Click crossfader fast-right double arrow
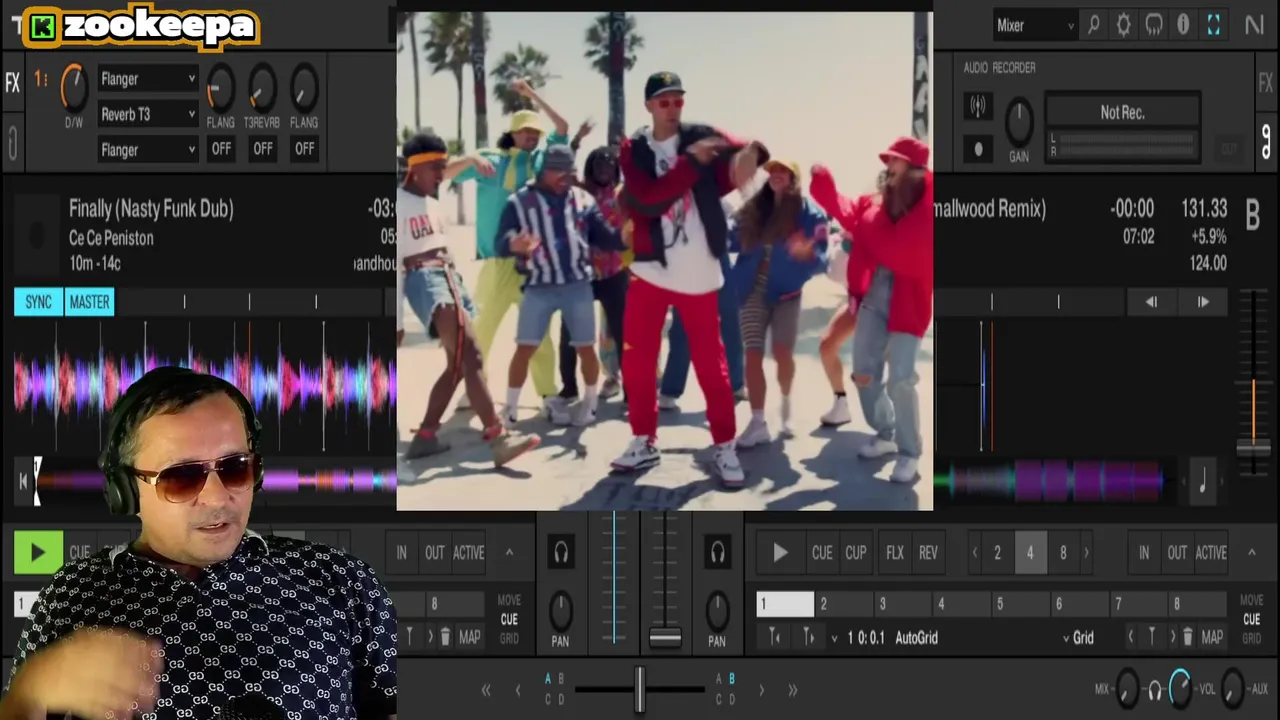The height and width of the screenshot is (720, 1280). [792, 690]
